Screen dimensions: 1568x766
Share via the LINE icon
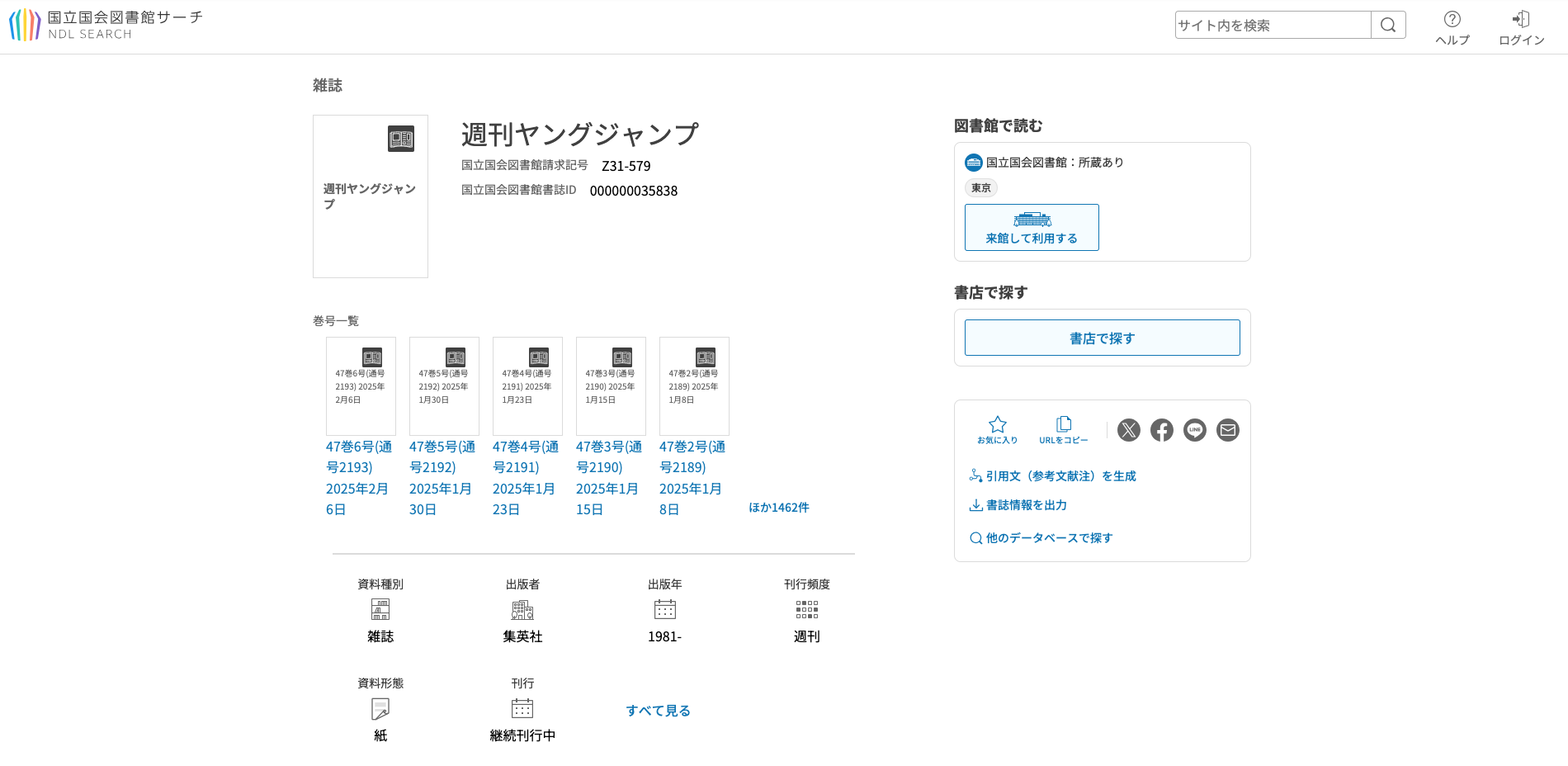pos(1194,430)
